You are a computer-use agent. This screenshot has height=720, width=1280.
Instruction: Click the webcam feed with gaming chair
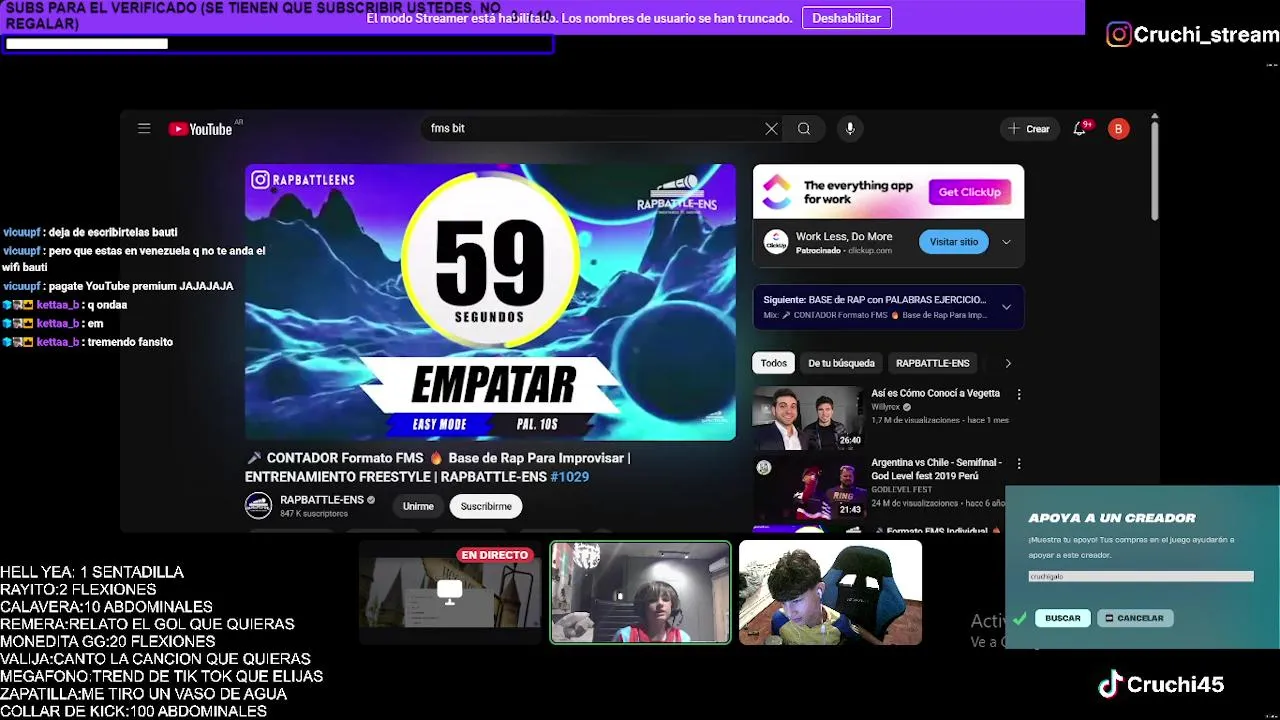(830, 592)
